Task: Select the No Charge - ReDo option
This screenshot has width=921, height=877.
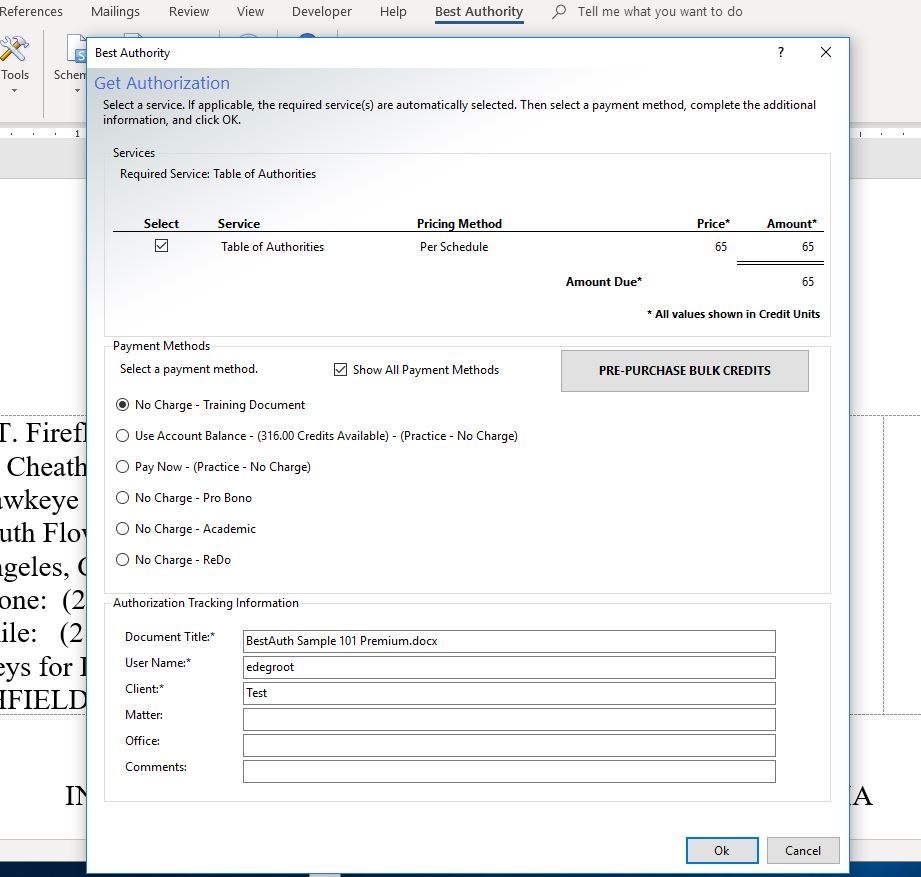Action: [123, 560]
